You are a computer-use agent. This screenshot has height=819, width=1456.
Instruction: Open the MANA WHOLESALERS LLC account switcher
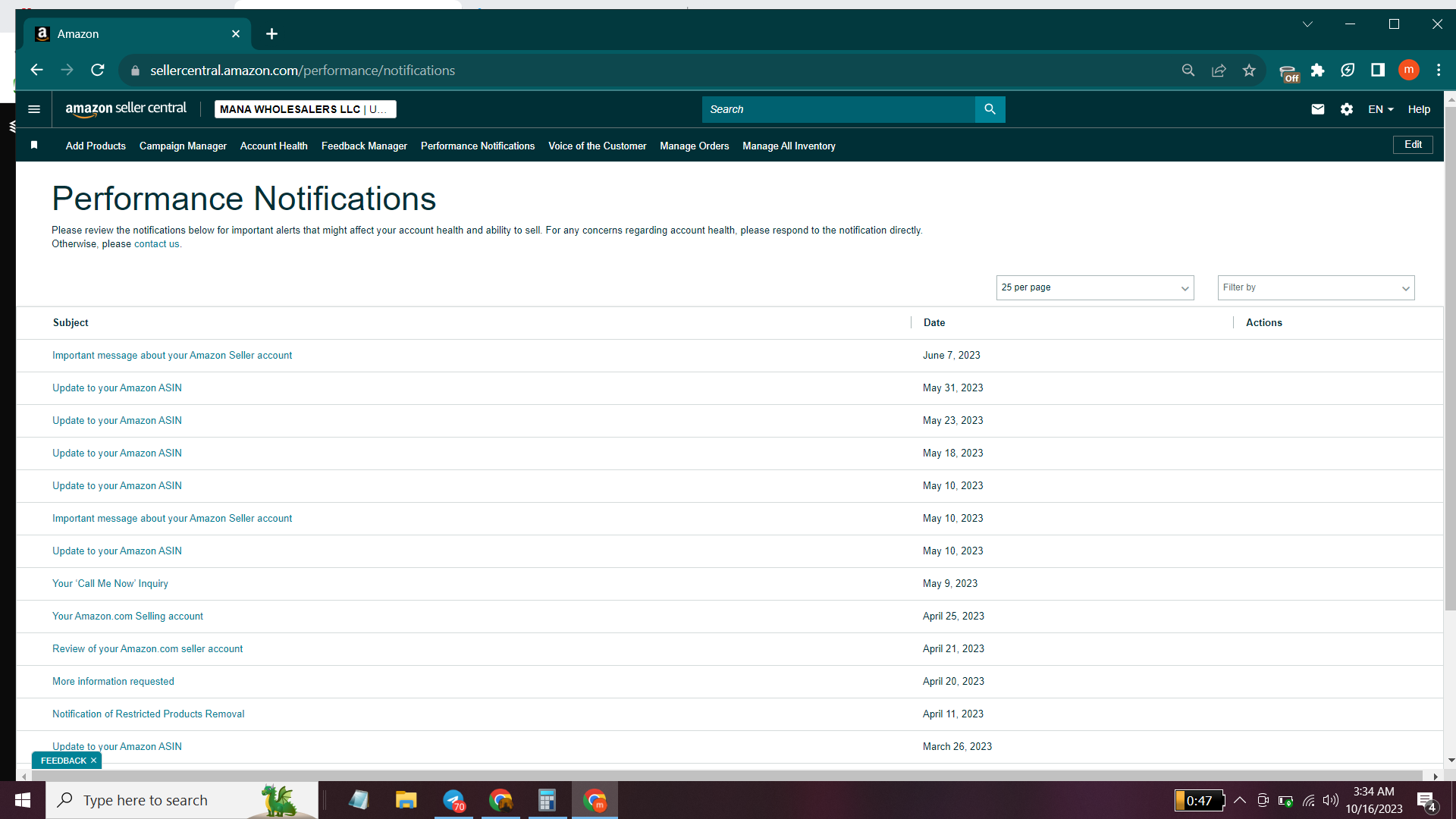pos(305,109)
